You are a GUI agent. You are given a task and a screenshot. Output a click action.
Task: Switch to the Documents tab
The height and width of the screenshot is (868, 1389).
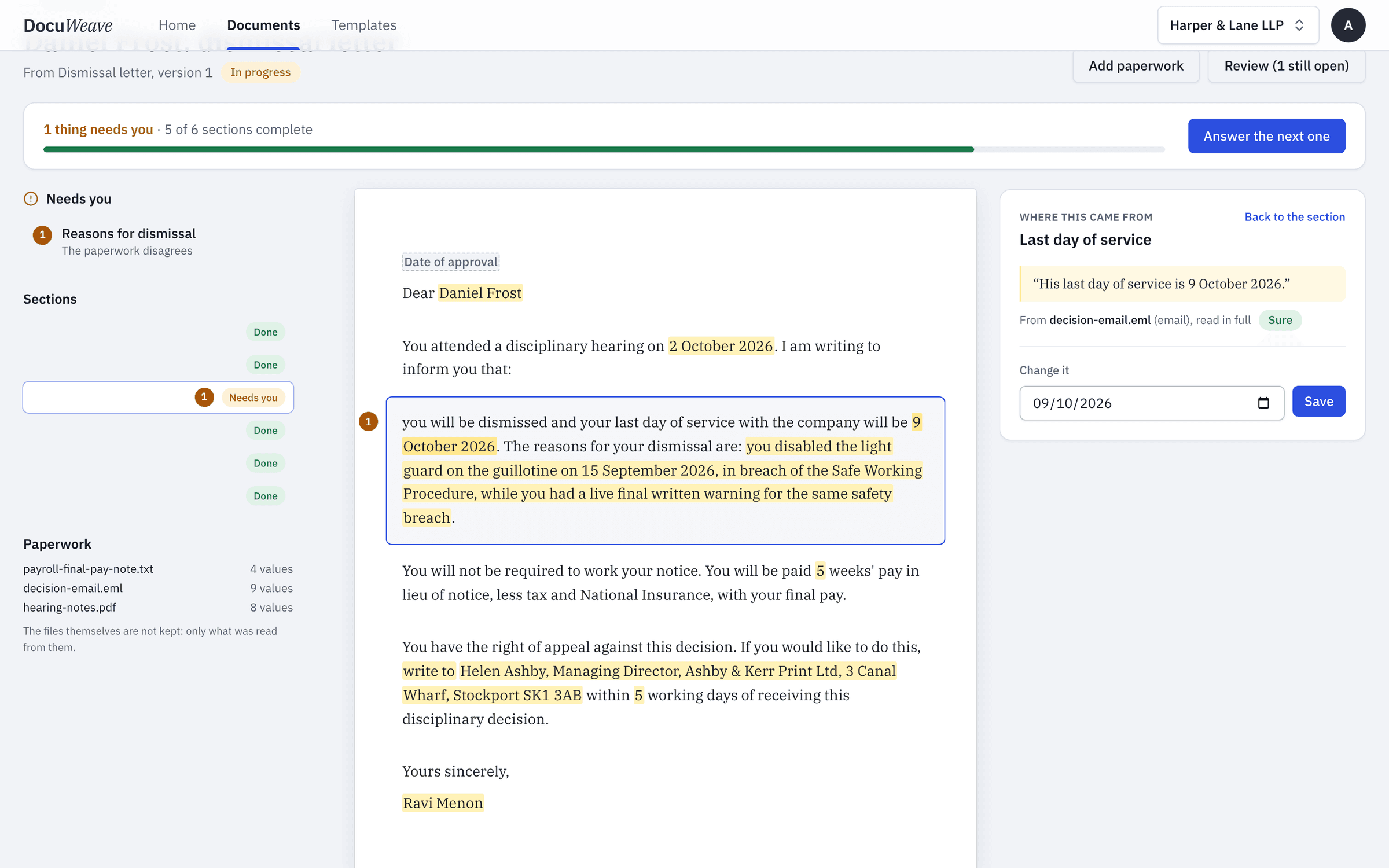263,25
